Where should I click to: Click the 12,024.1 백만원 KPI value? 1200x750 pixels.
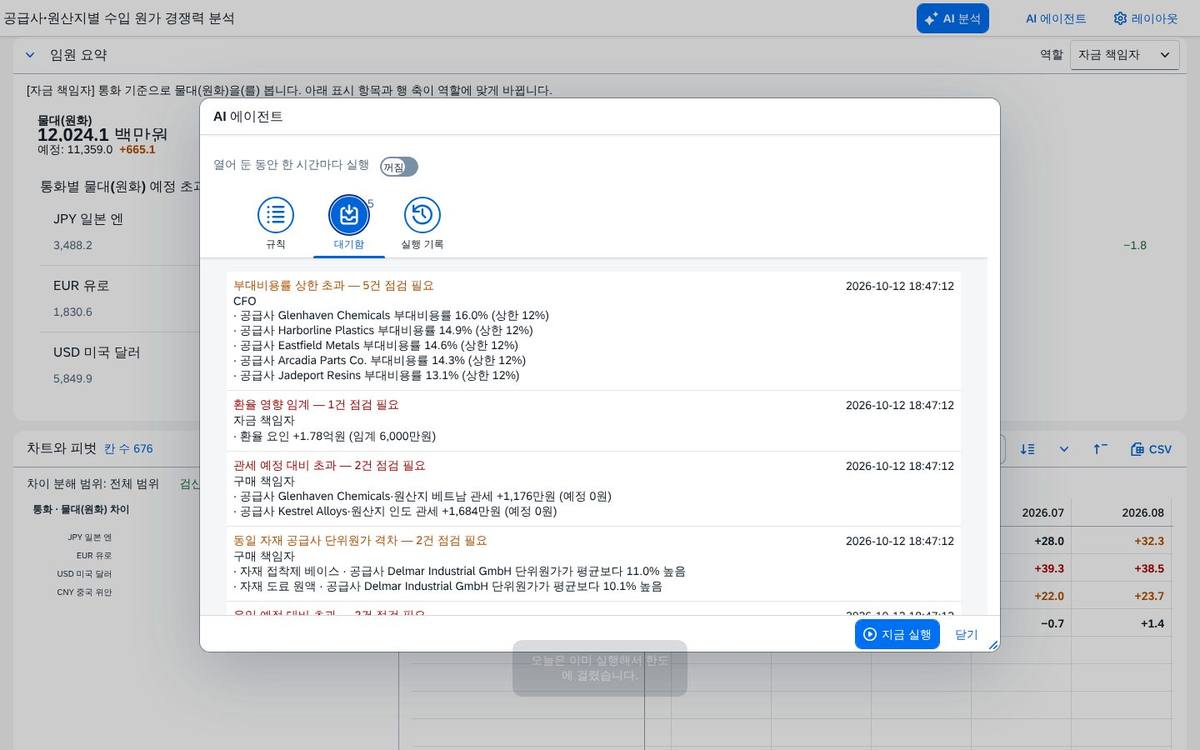[x=102, y=134]
